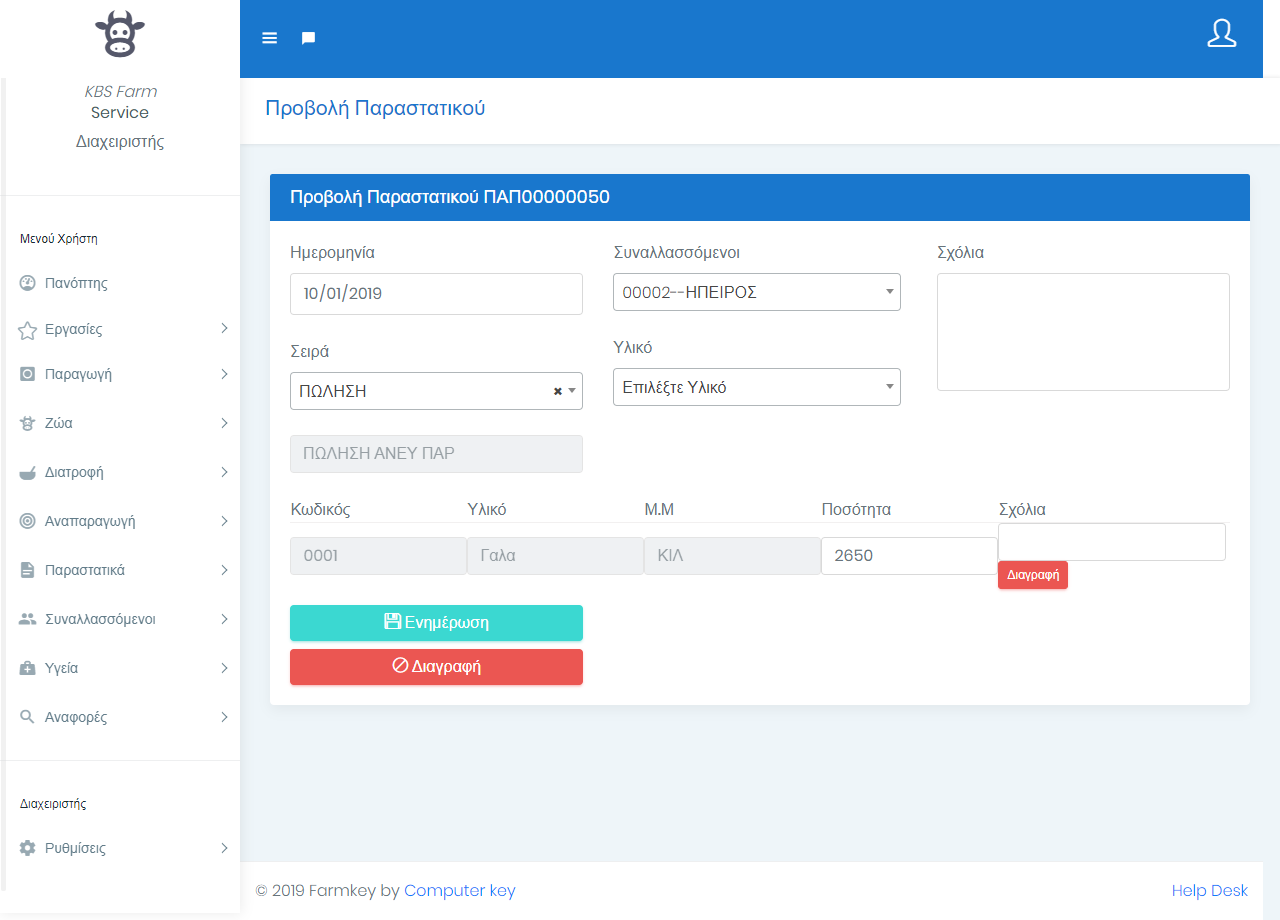Expand the Παραστατικά menu chevron
The height and width of the screenshot is (920, 1280).
pyautogui.click(x=224, y=570)
